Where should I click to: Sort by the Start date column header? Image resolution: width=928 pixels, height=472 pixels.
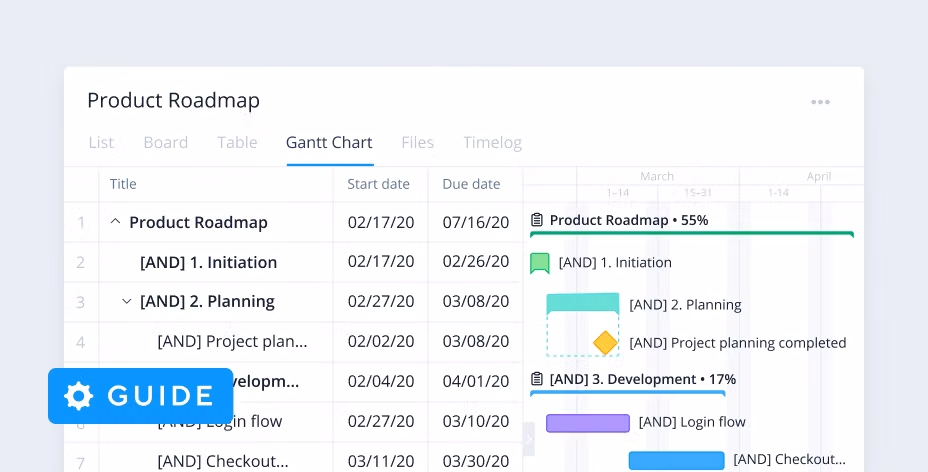click(378, 184)
